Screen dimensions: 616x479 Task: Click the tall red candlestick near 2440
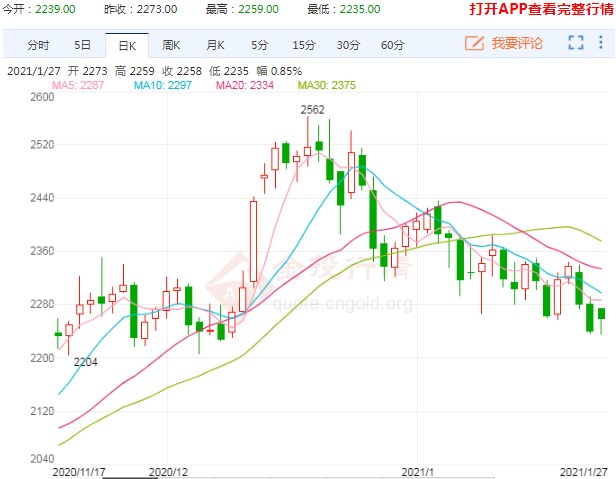point(253,241)
